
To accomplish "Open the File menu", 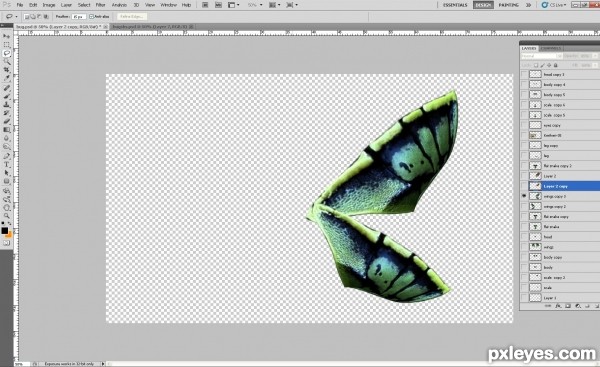I will click(x=20, y=5).
